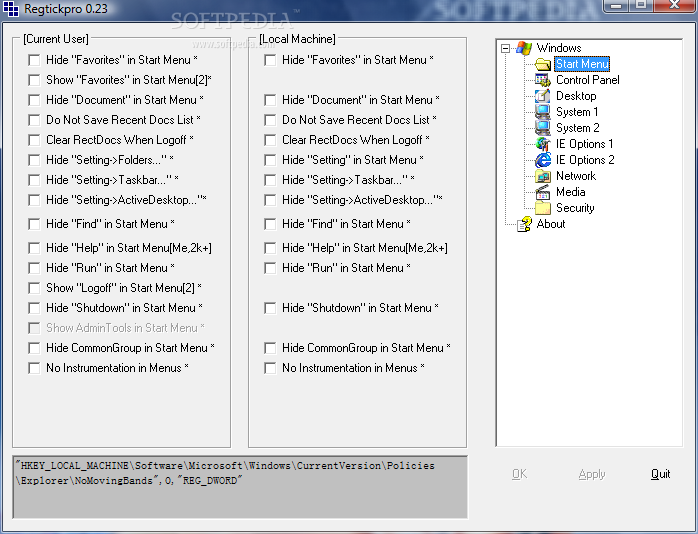Check Current User Do Not Save Recent Docs List
Image resolution: width=698 pixels, height=534 pixels.
click(x=34, y=120)
